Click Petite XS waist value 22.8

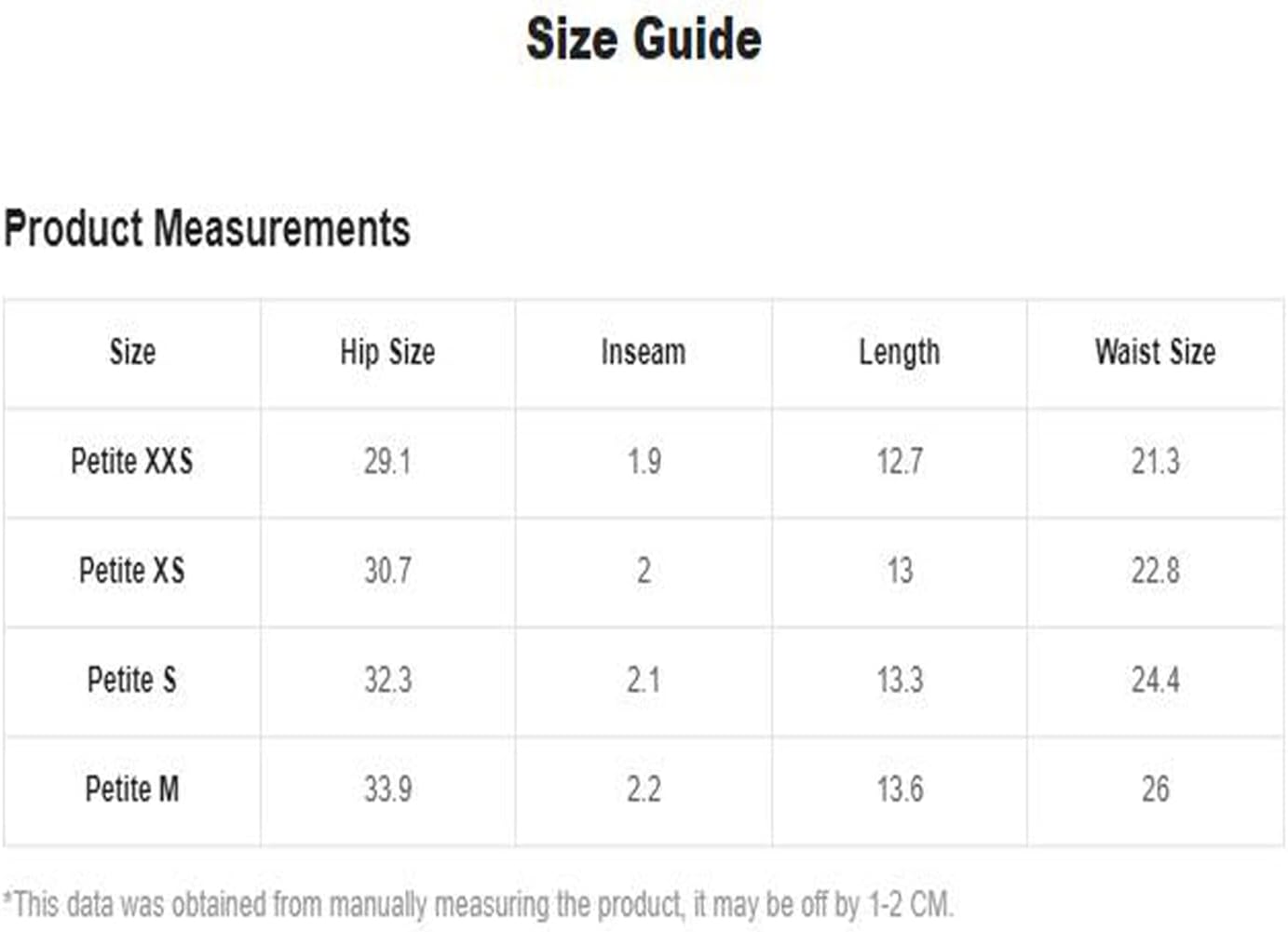pyautogui.click(x=1156, y=570)
